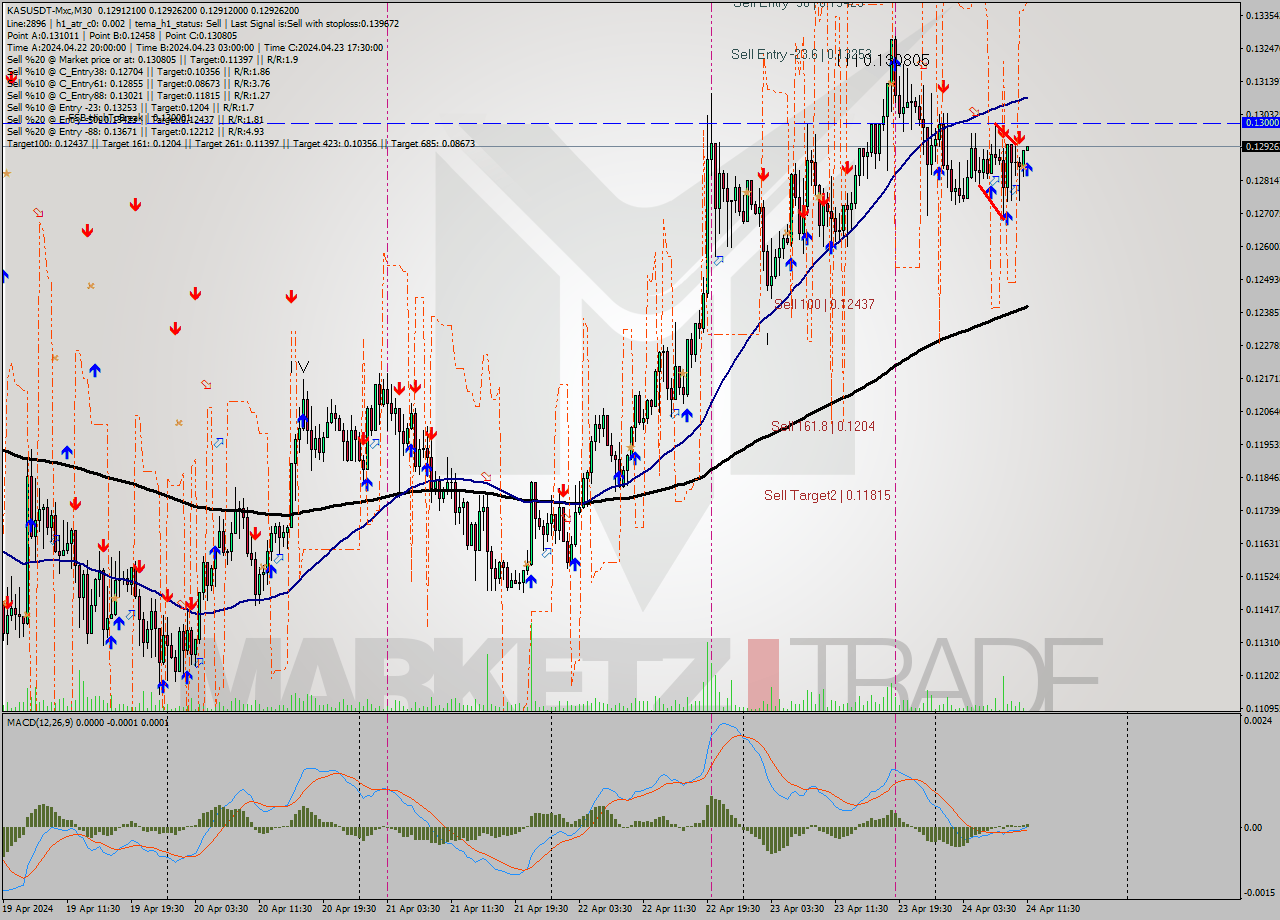Viewport: 1280px width, 920px height.
Task: Click the 0.13353 price axis value
Action: pyautogui.click(x=1261, y=15)
